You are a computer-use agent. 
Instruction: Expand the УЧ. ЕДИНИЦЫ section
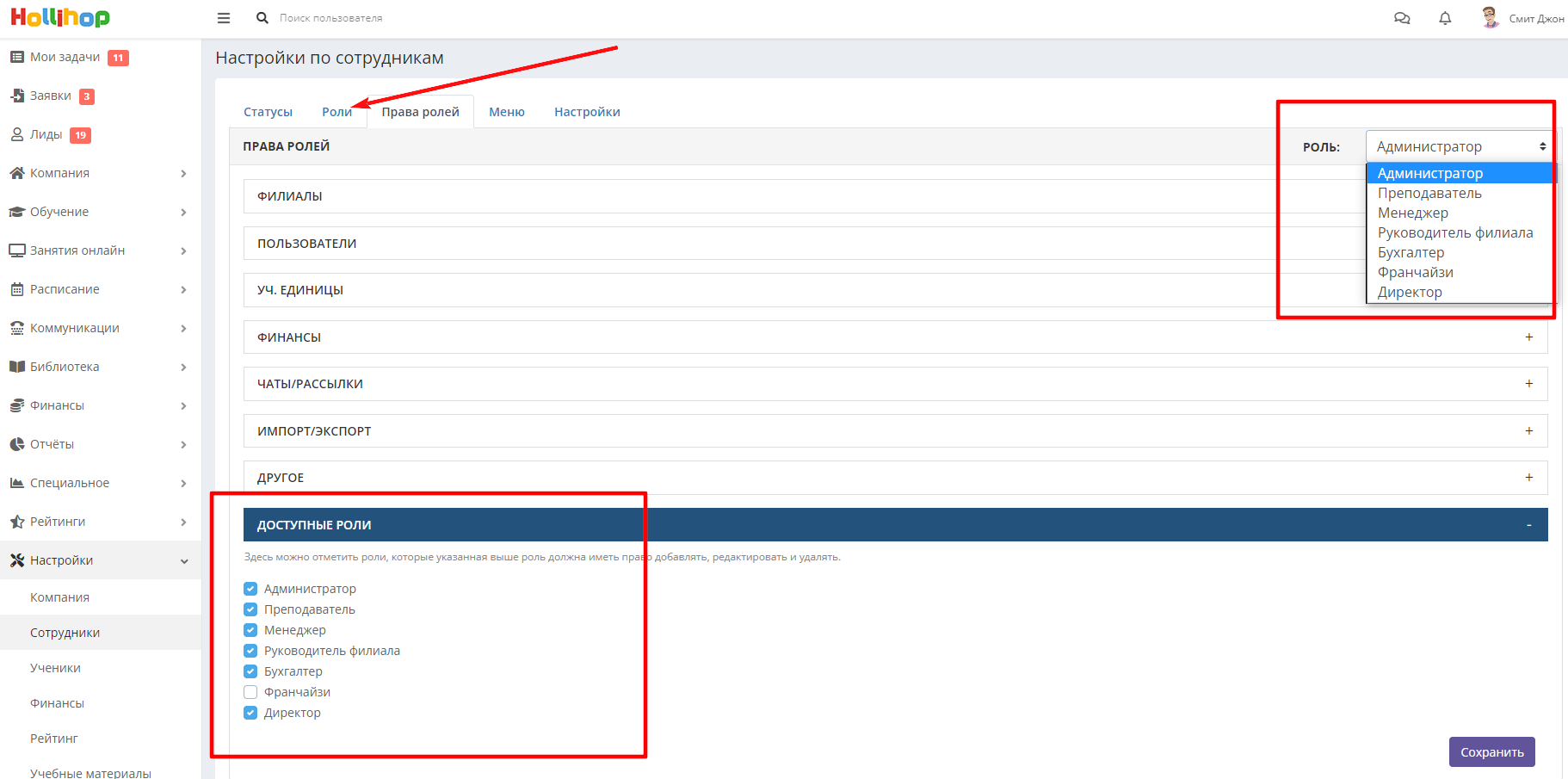point(895,290)
